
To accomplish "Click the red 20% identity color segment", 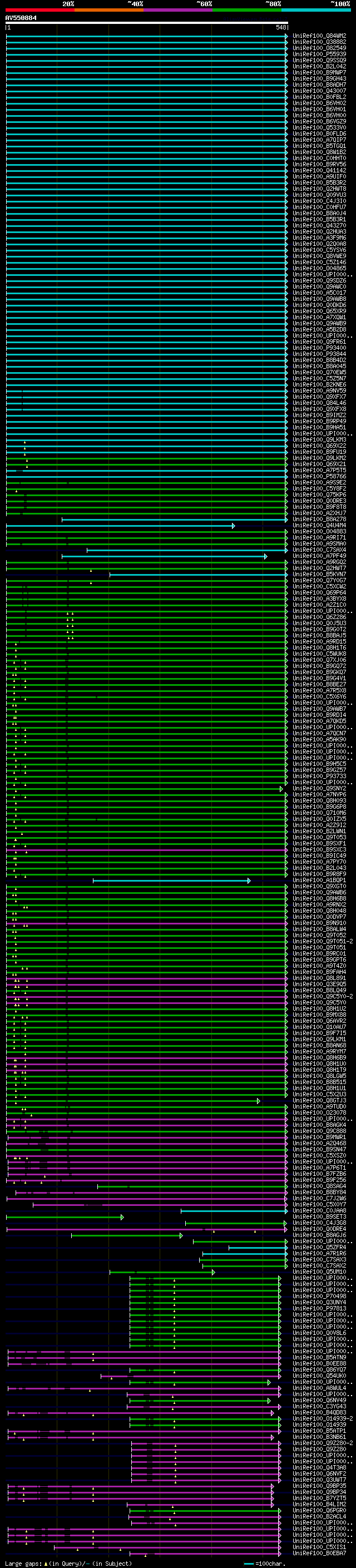I will 40,11.
